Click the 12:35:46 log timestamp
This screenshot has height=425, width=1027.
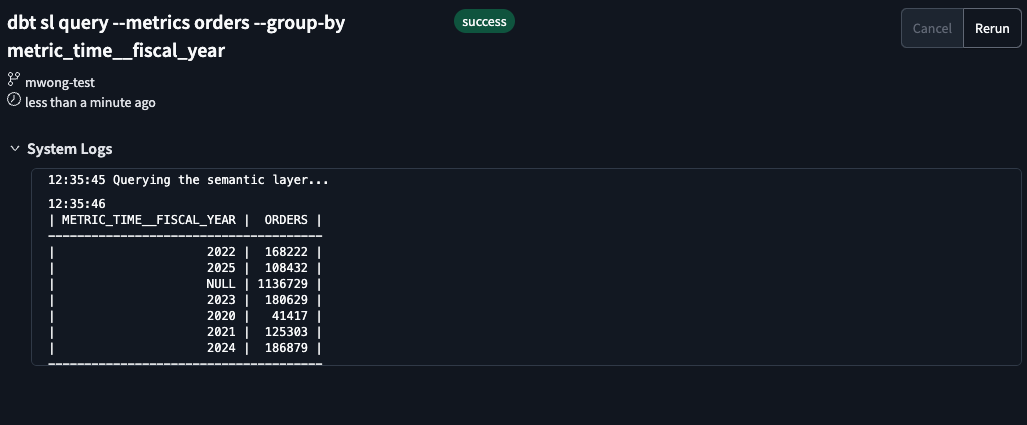pyautogui.click(x=77, y=203)
